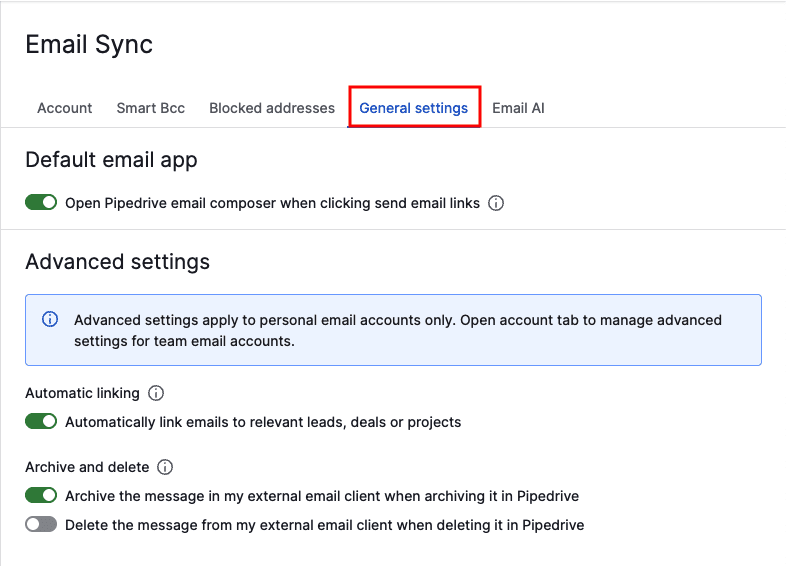Switch to the Account tab

tap(65, 108)
